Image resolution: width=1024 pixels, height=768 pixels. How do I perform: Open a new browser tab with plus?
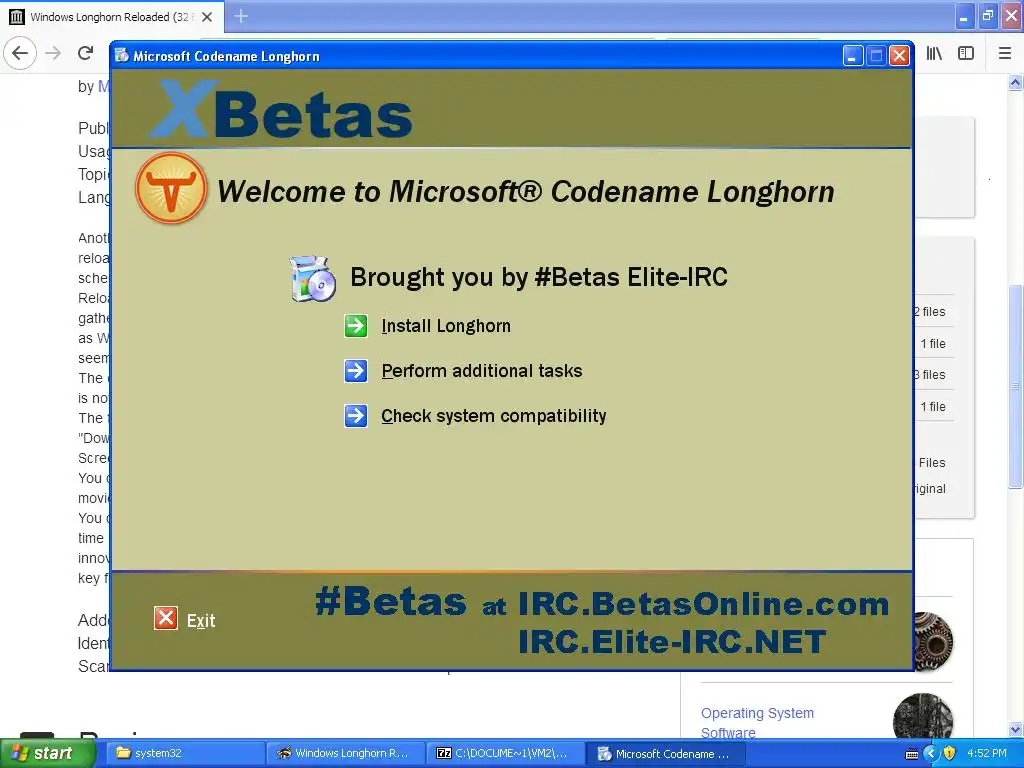click(x=241, y=16)
